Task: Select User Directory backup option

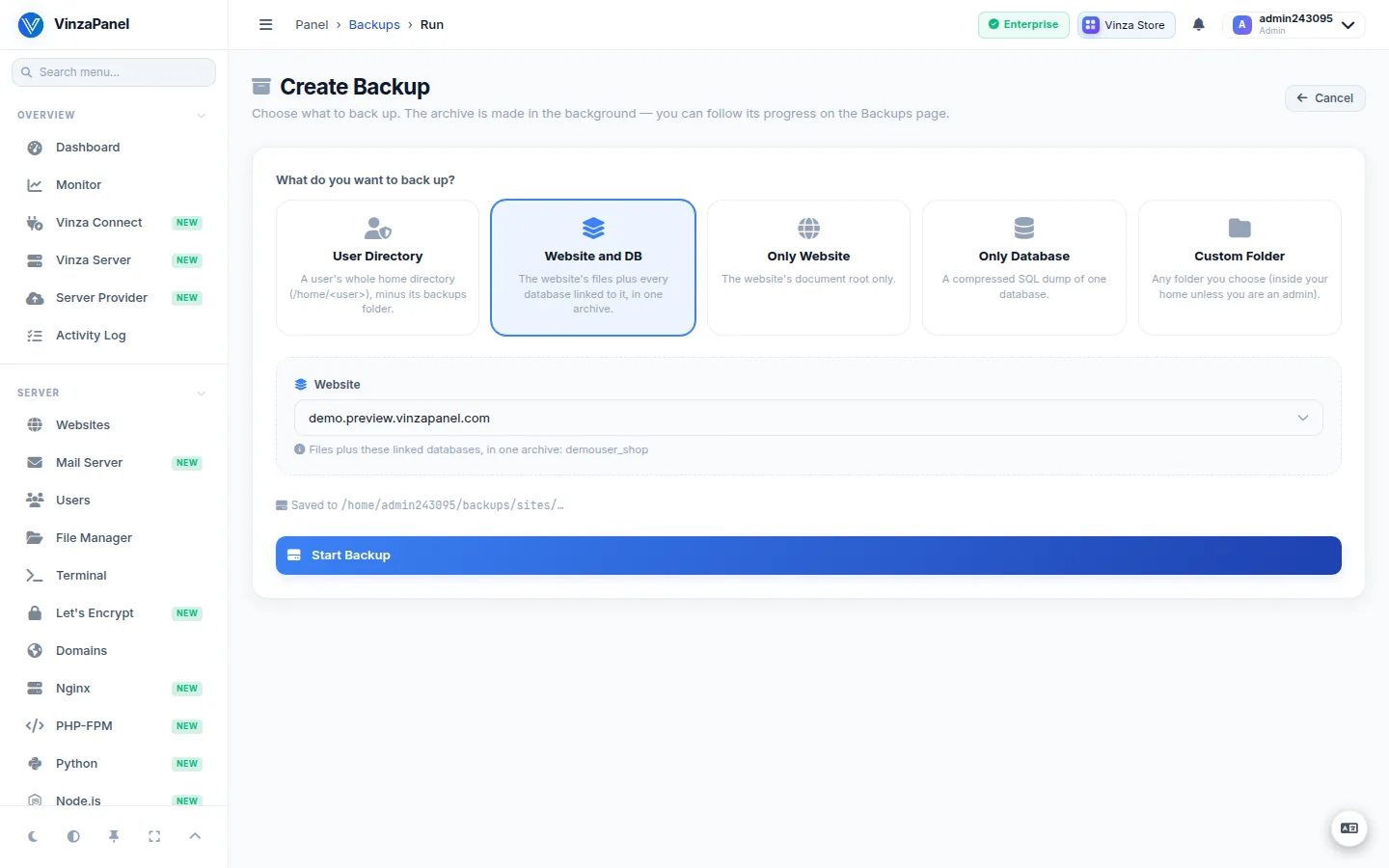Action: (377, 268)
